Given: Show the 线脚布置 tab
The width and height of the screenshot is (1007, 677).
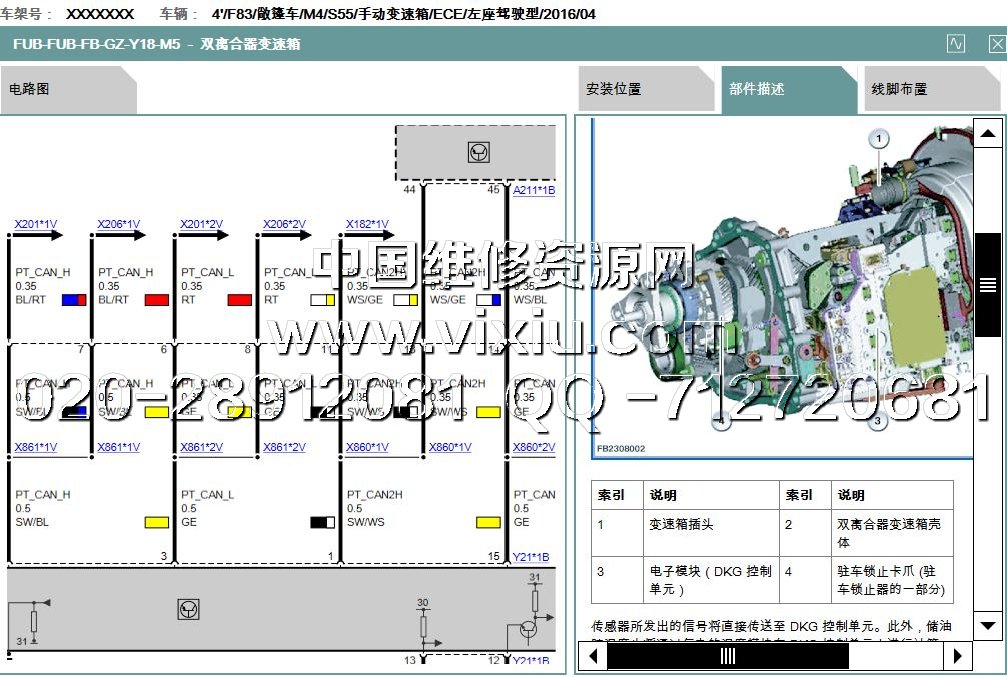Looking at the screenshot, I should (x=900, y=89).
